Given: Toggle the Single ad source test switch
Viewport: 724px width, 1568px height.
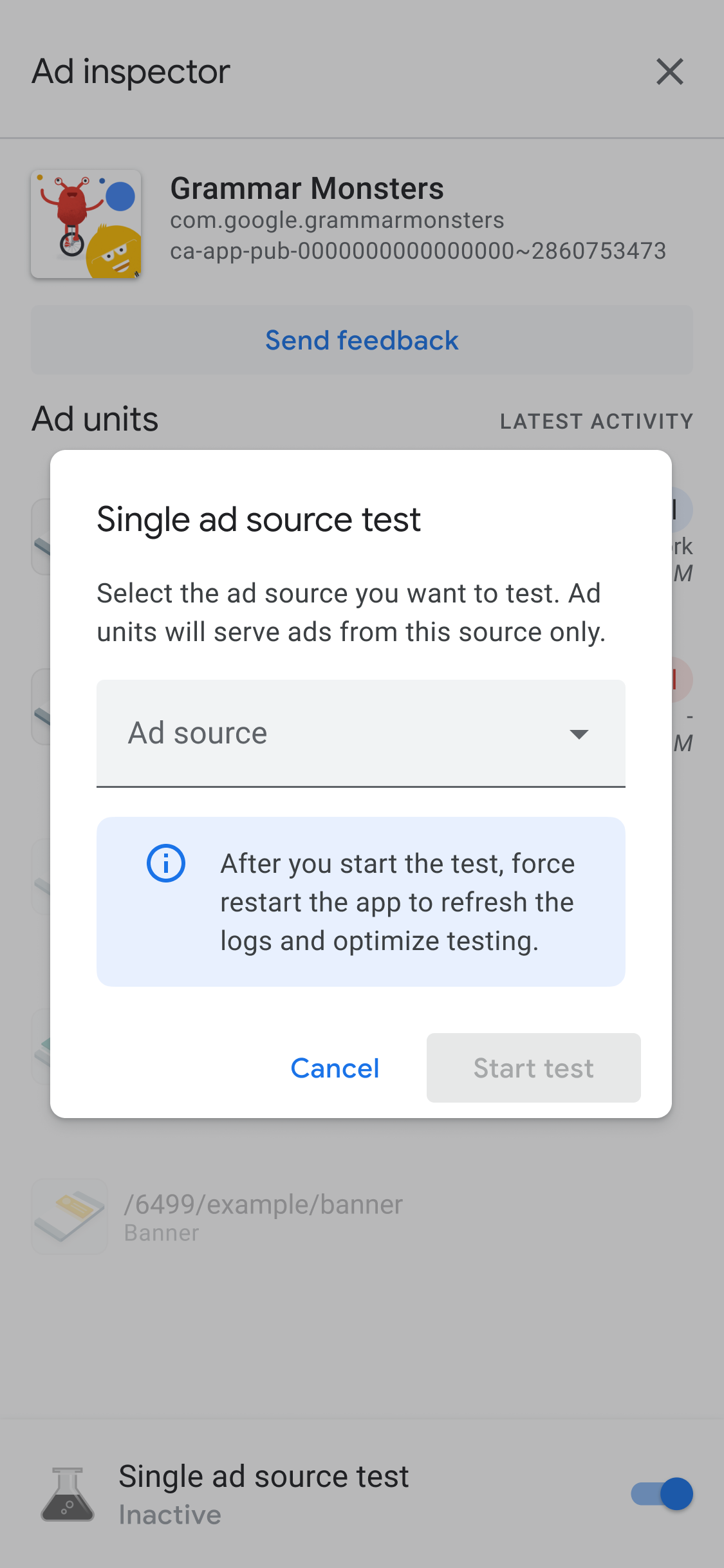Looking at the screenshot, I should click(x=662, y=1494).
